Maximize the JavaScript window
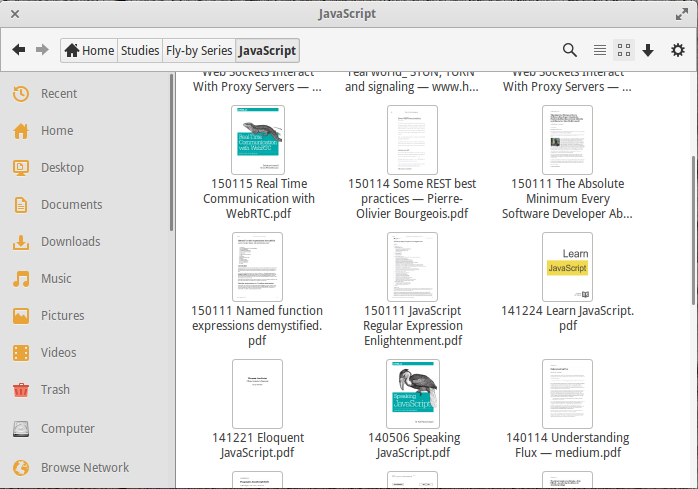The height and width of the screenshot is (489, 698). tap(682, 14)
